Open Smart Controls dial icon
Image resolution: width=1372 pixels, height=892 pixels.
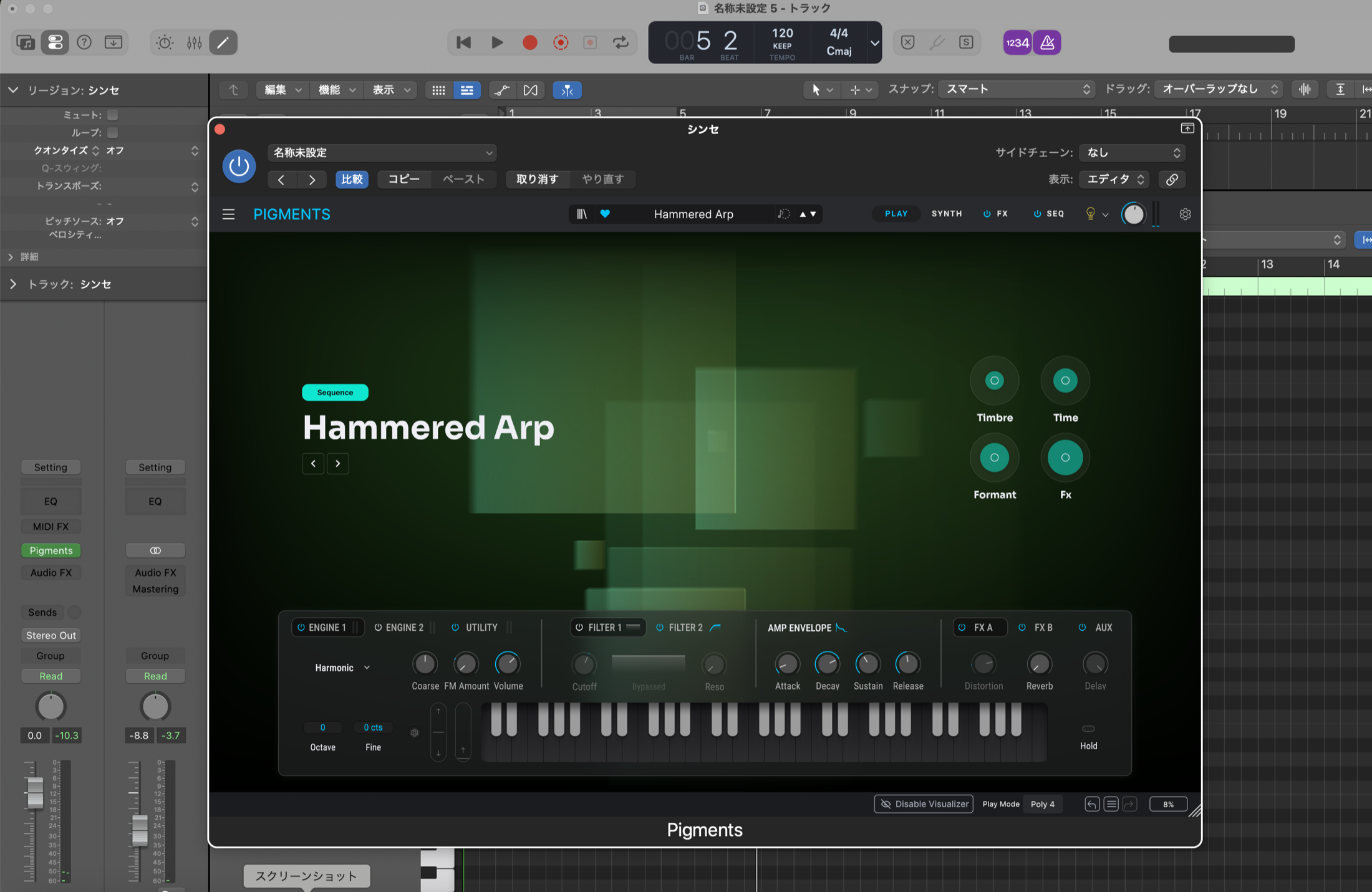point(165,42)
